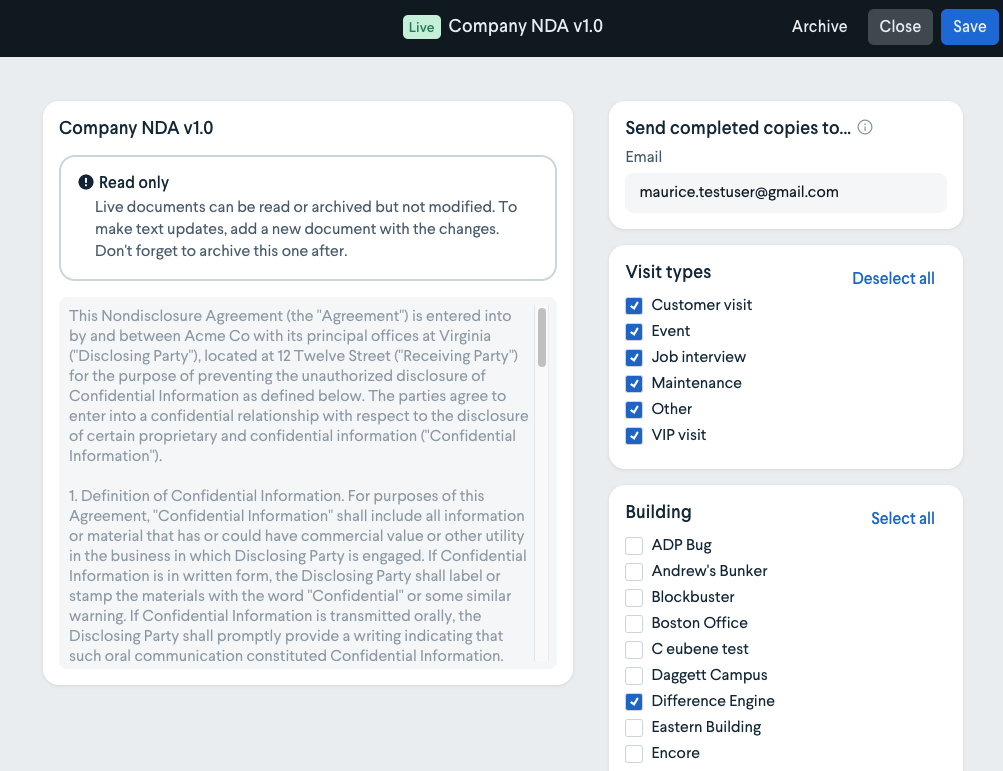
Task: Uncheck the Other visit type
Action: point(634,409)
